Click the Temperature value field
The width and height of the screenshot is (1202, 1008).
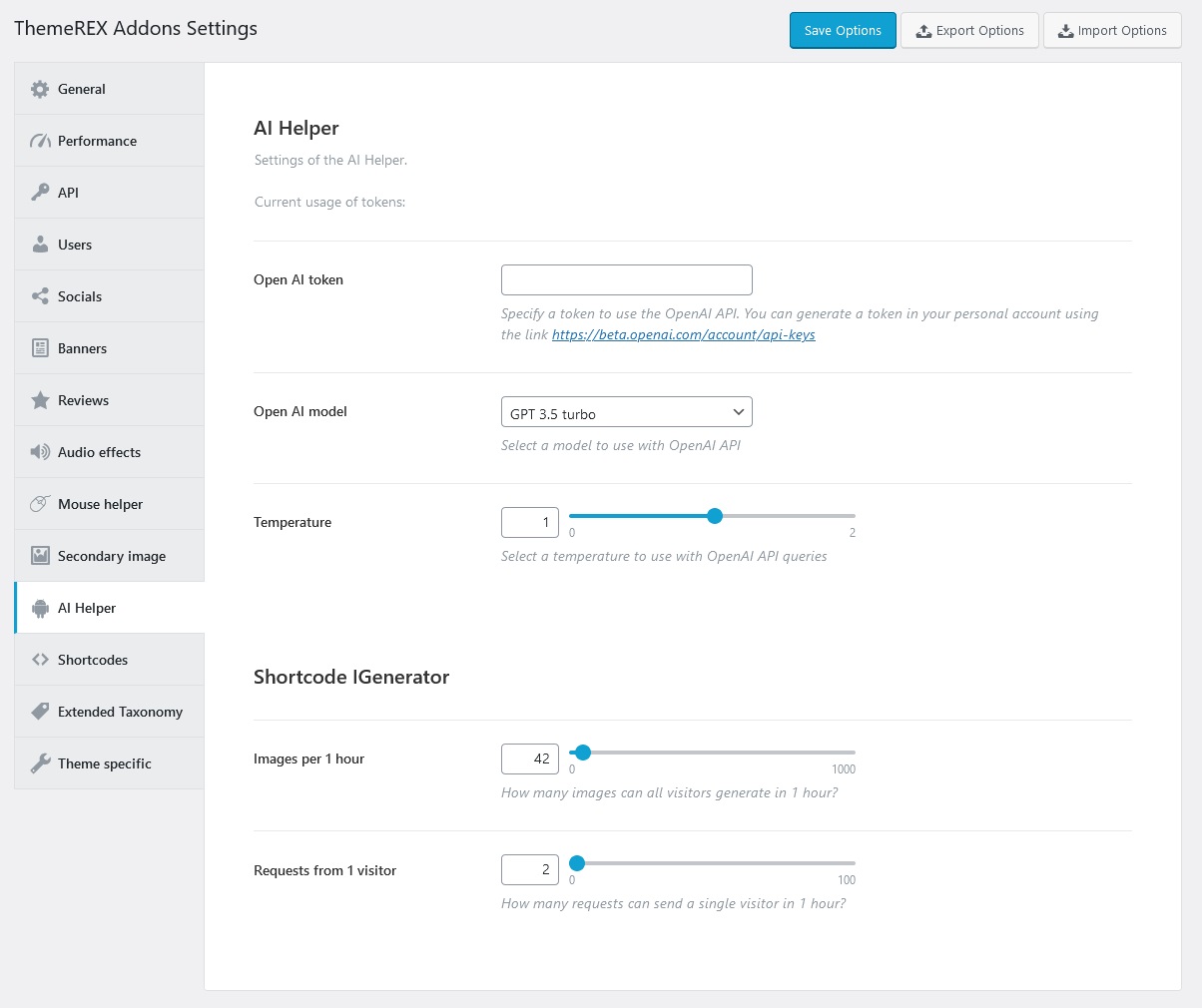(530, 522)
